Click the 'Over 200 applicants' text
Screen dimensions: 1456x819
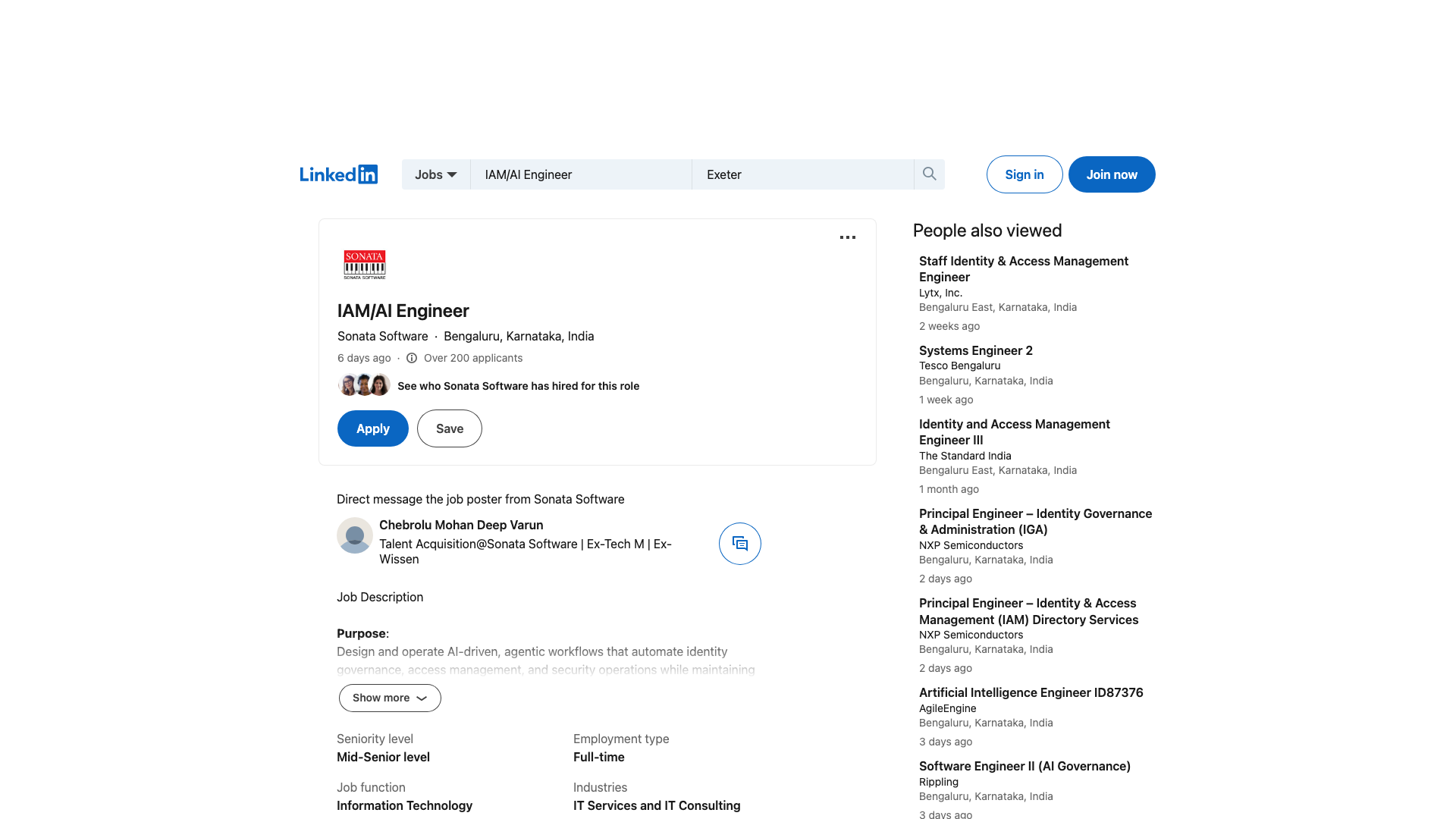point(473,358)
